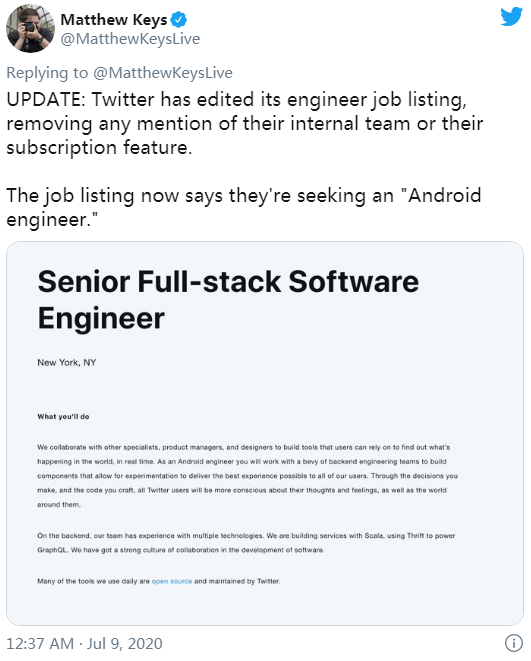The height and width of the screenshot is (661, 531).
Task: Open the @MatthewKeysLive handle under the name
Action: 130,39
